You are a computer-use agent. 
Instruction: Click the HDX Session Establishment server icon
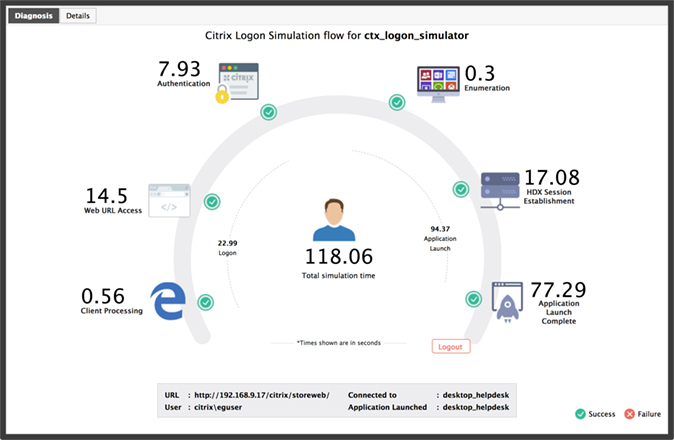click(x=500, y=191)
